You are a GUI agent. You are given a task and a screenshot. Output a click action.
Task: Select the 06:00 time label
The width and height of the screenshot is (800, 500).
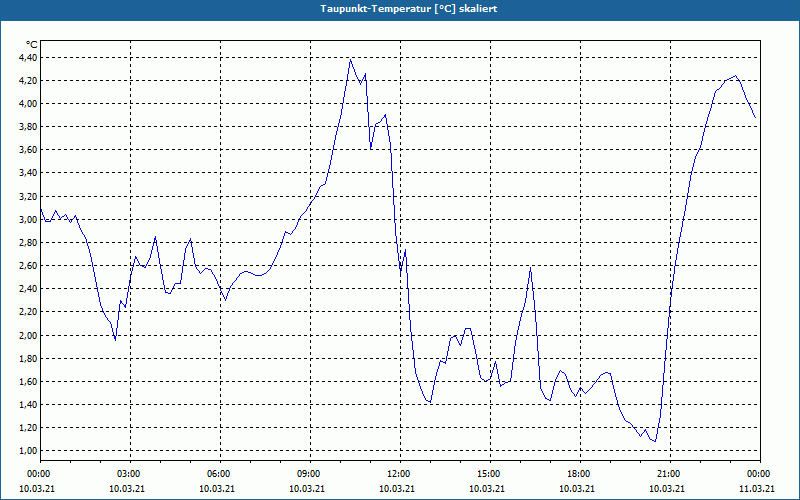220,474
